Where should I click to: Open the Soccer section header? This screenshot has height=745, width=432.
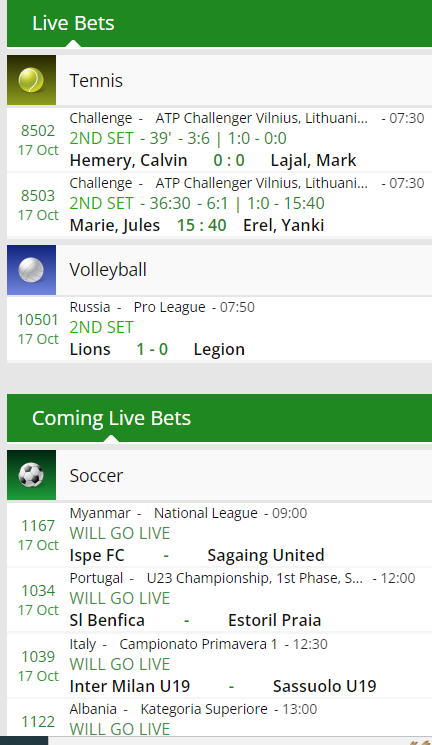click(220, 475)
